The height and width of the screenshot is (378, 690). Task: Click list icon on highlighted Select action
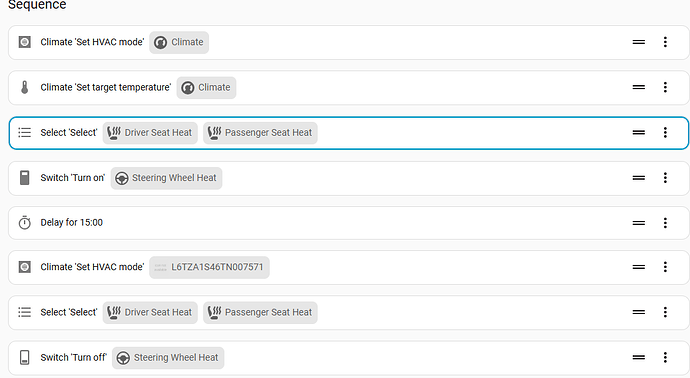[x=25, y=132]
